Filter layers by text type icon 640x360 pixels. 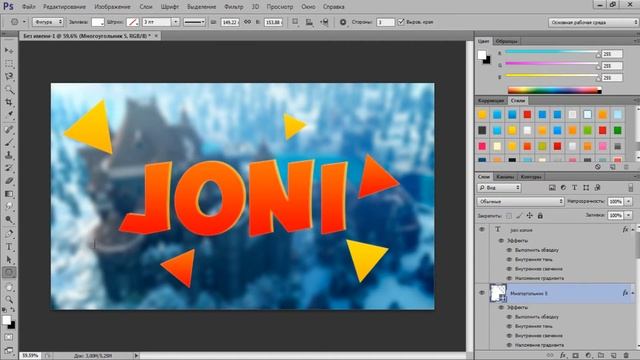tap(574, 188)
